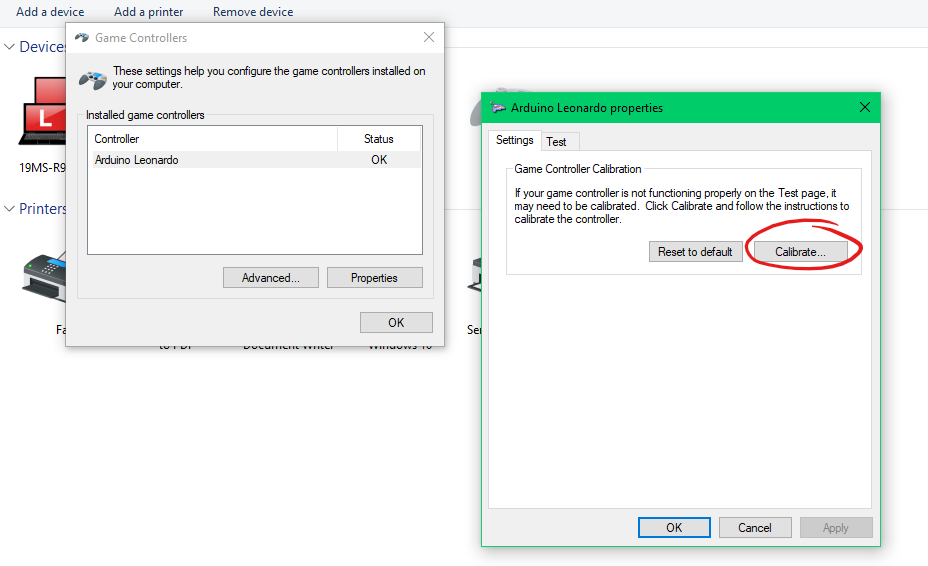This screenshot has width=928, height=566.
Task: Click the 19MS-R9 device label
Action: pos(43,168)
